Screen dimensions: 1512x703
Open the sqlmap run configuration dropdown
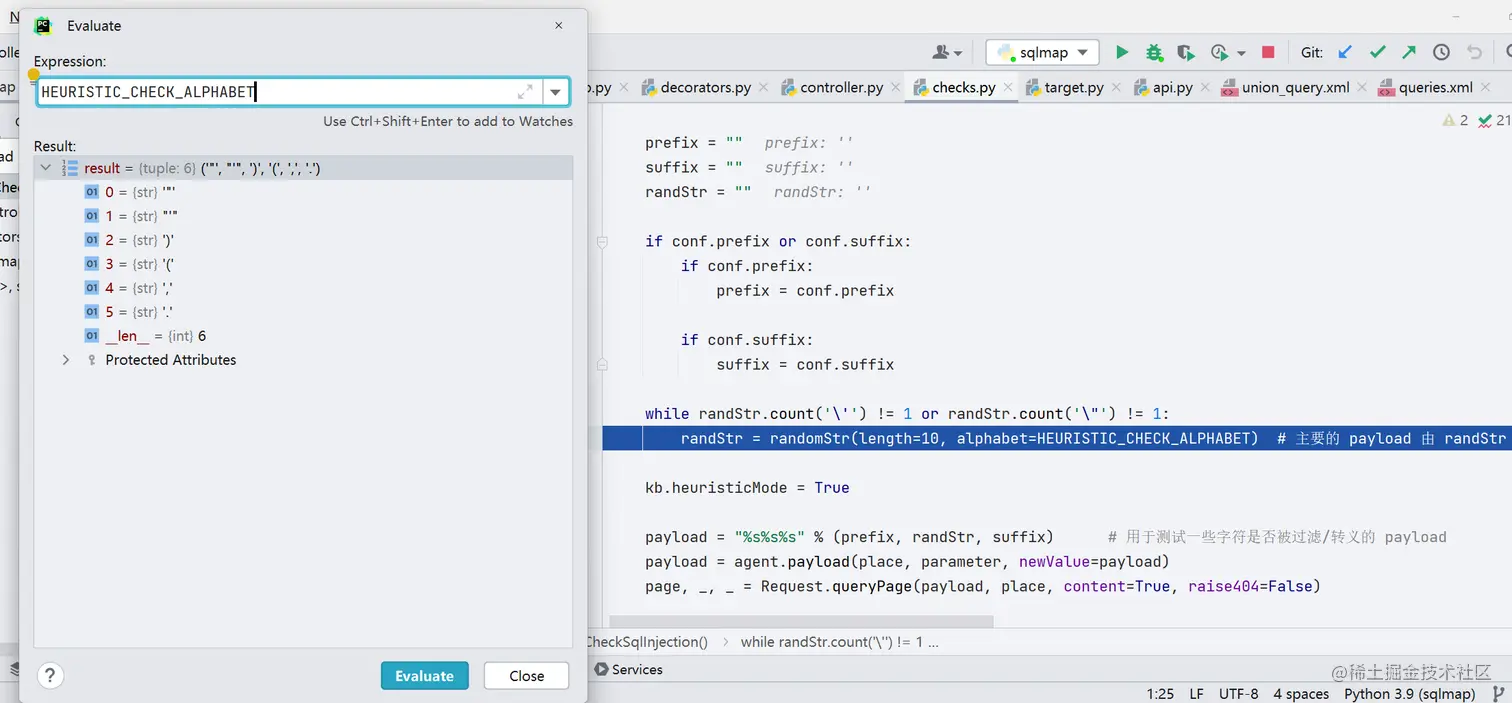(x=1043, y=52)
